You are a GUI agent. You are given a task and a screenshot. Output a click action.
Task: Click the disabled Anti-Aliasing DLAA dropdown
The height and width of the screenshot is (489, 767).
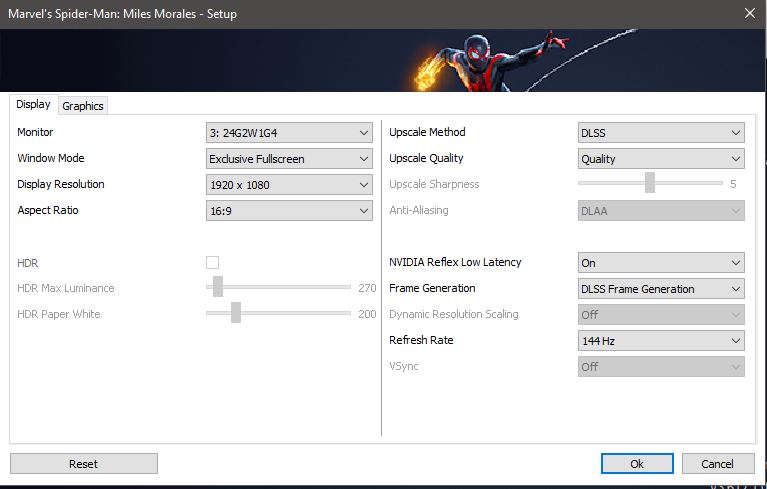tap(661, 211)
